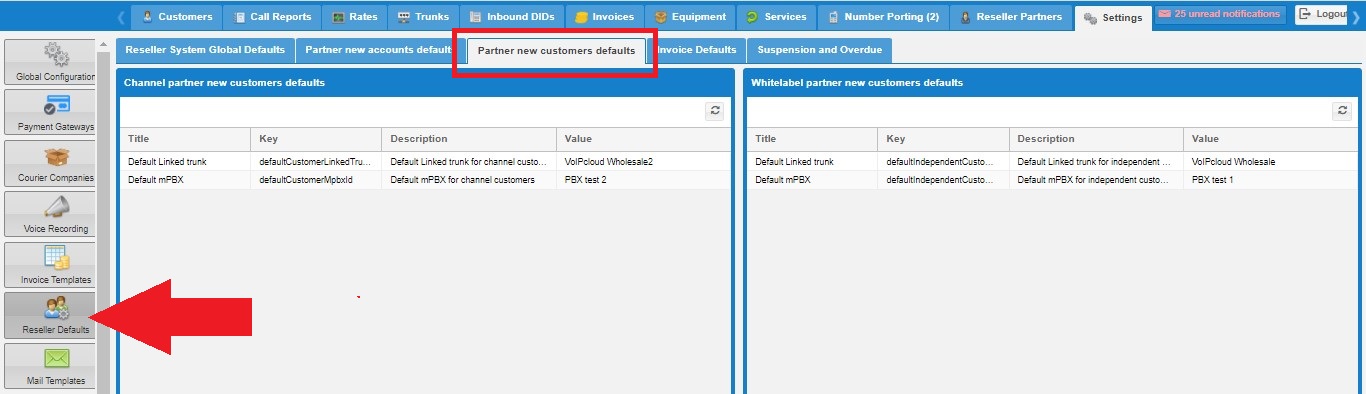Image resolution: width=1366 pixels, height=394 pixels.
Task: Sort Channel partner grid by Key
Action: [316, 139]
